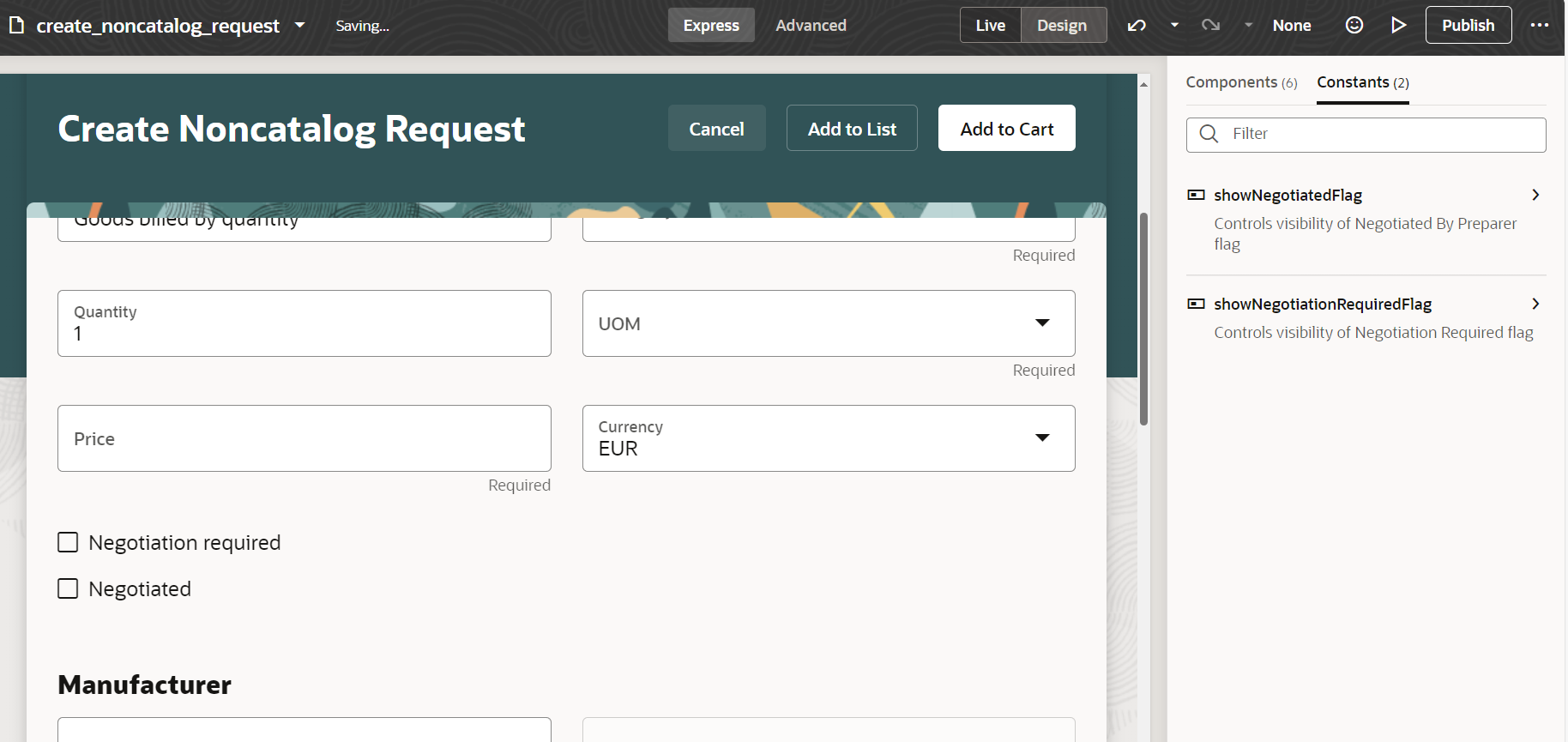
Task: Switch to the Components tab
Action: coord(1240,82)
